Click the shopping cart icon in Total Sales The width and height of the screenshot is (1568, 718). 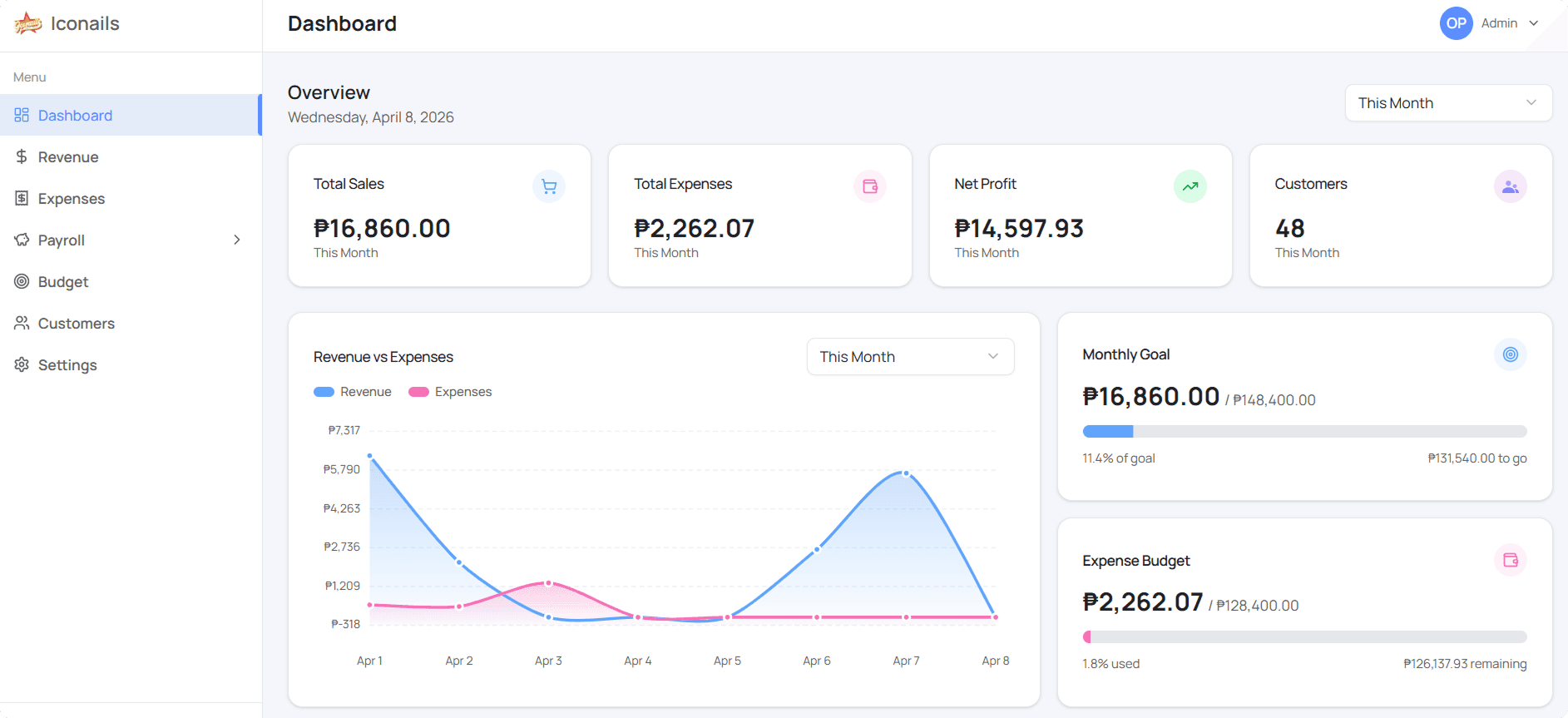pos(549,186)
